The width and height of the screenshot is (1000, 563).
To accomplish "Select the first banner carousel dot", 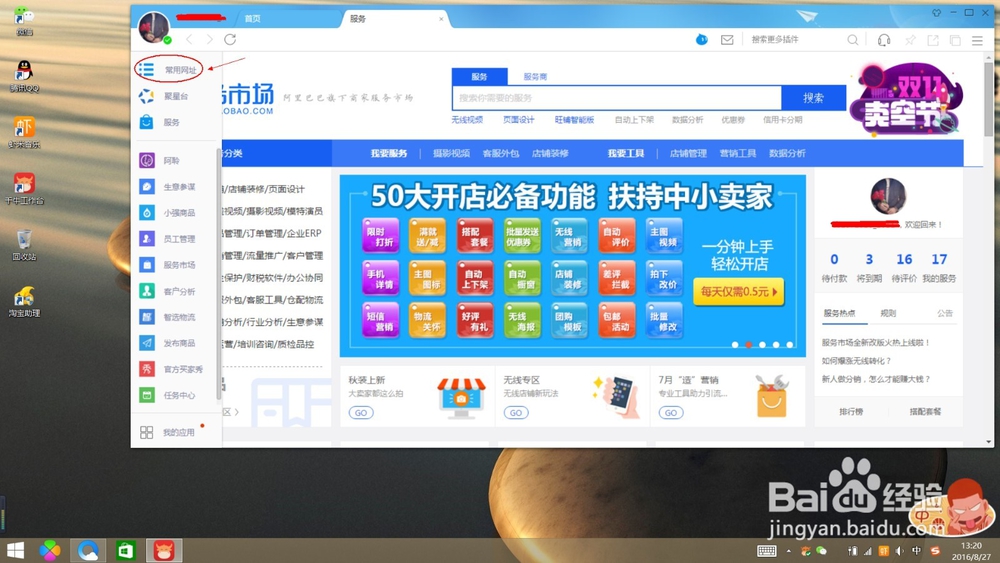I will 735,345.
